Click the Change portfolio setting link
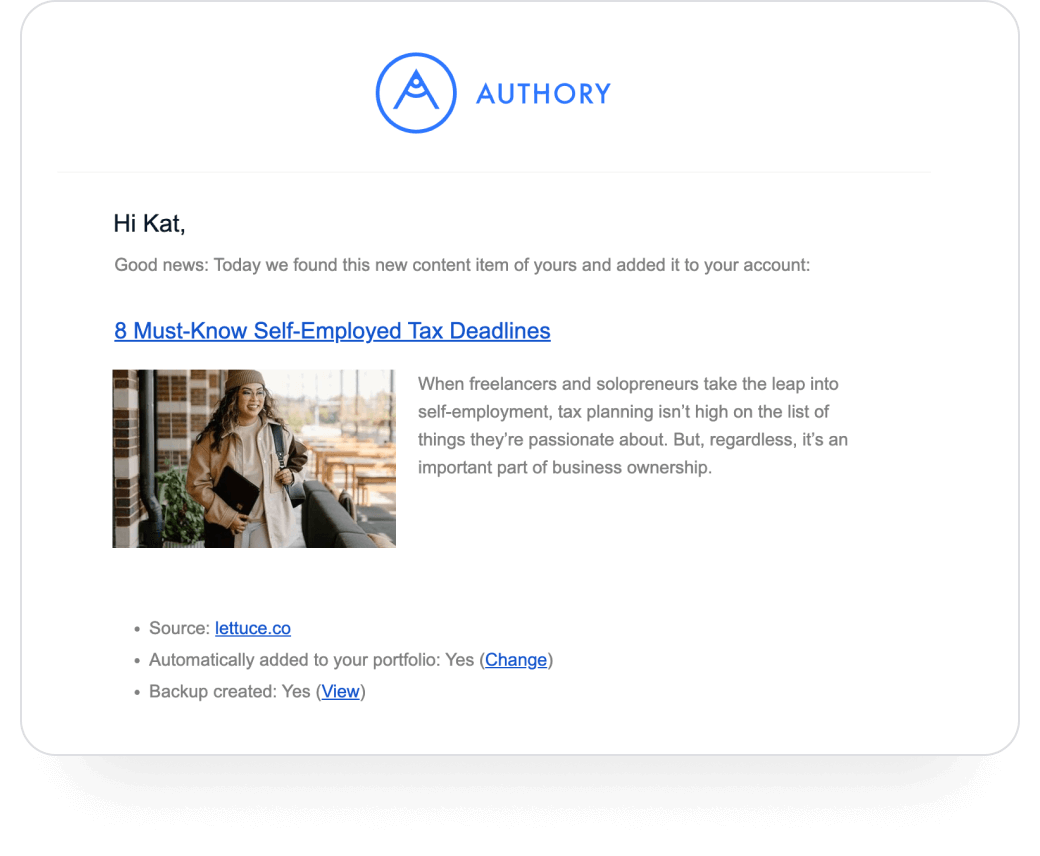This screenshot has height=856, width=1040. (x=516, y=660)
